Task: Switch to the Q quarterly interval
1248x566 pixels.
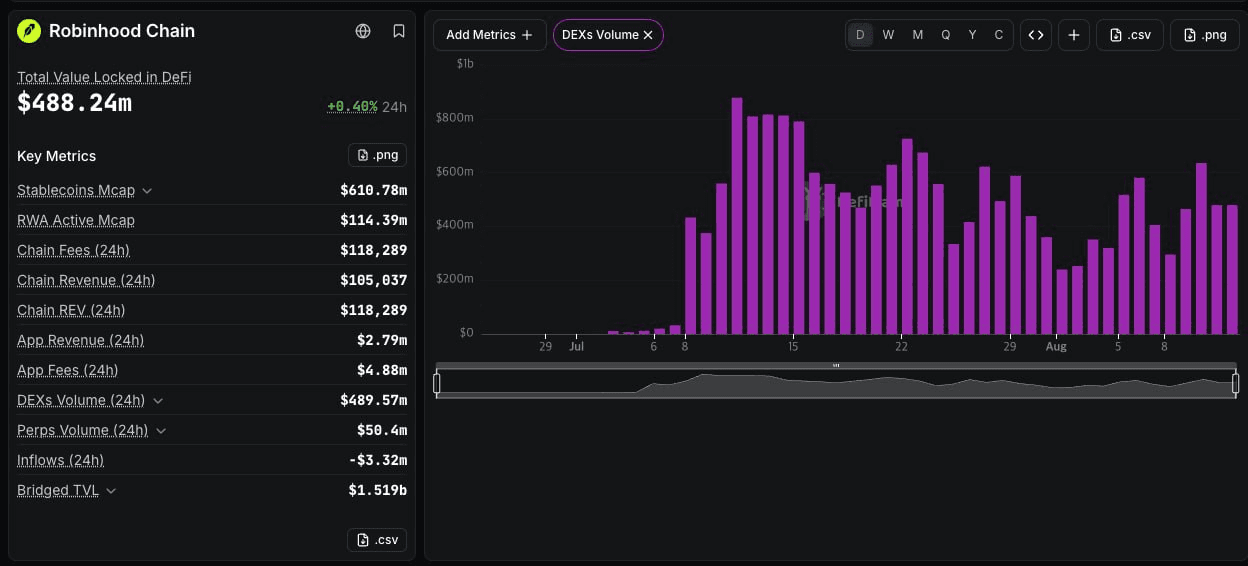Action: click(945, 35)
